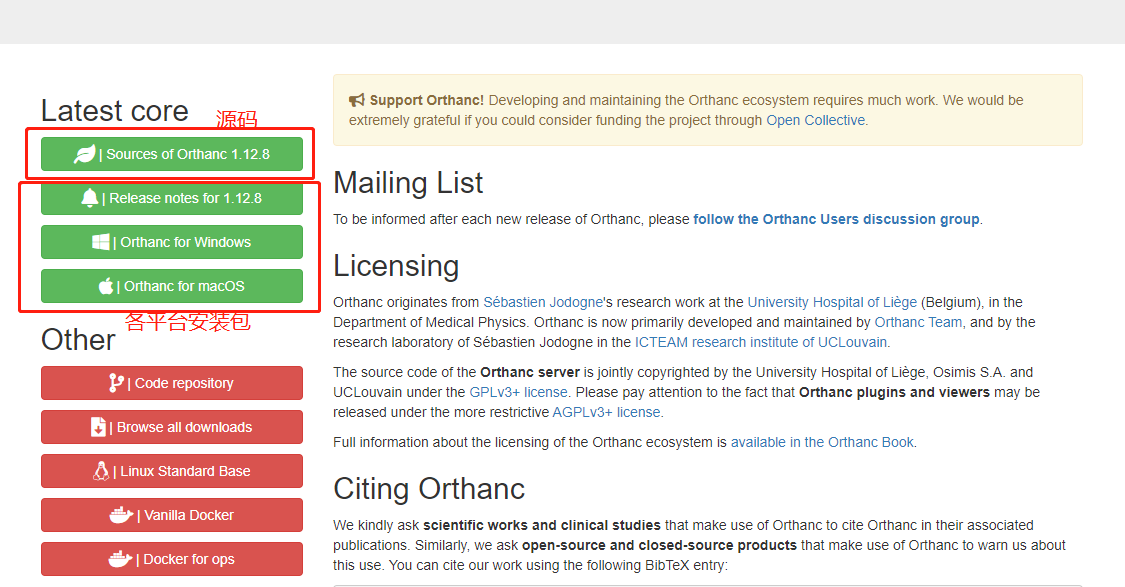
Task: Open the Linux Standard Base button
Action: click(171, 471)
